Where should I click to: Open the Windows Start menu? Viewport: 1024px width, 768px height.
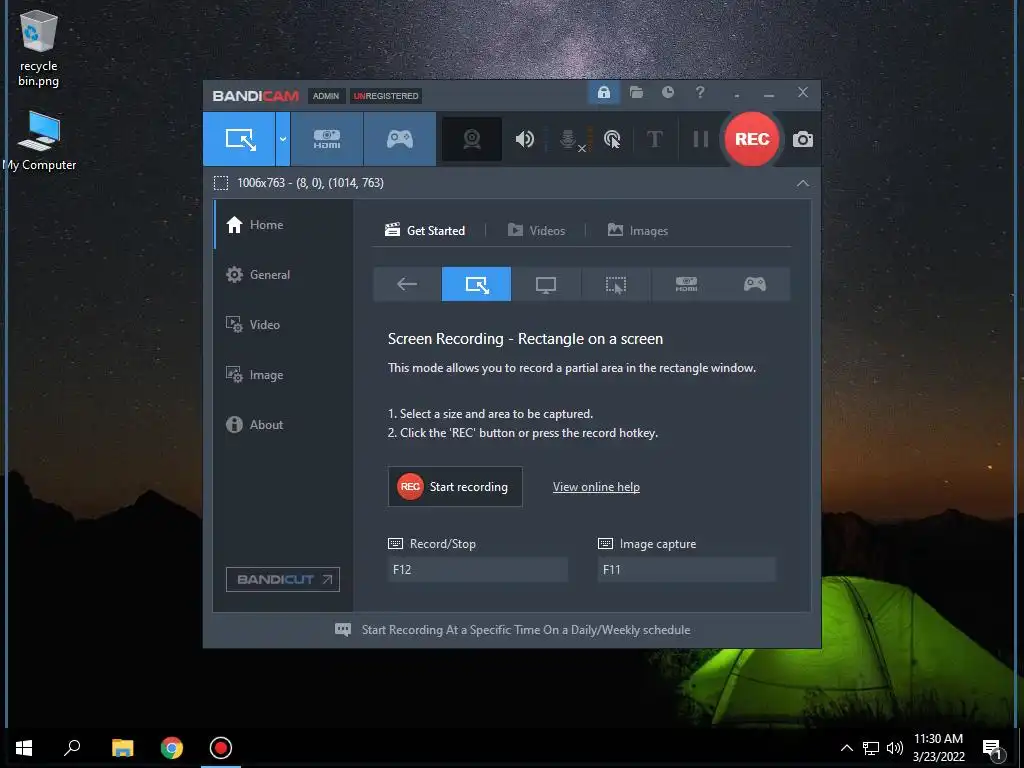24,748
